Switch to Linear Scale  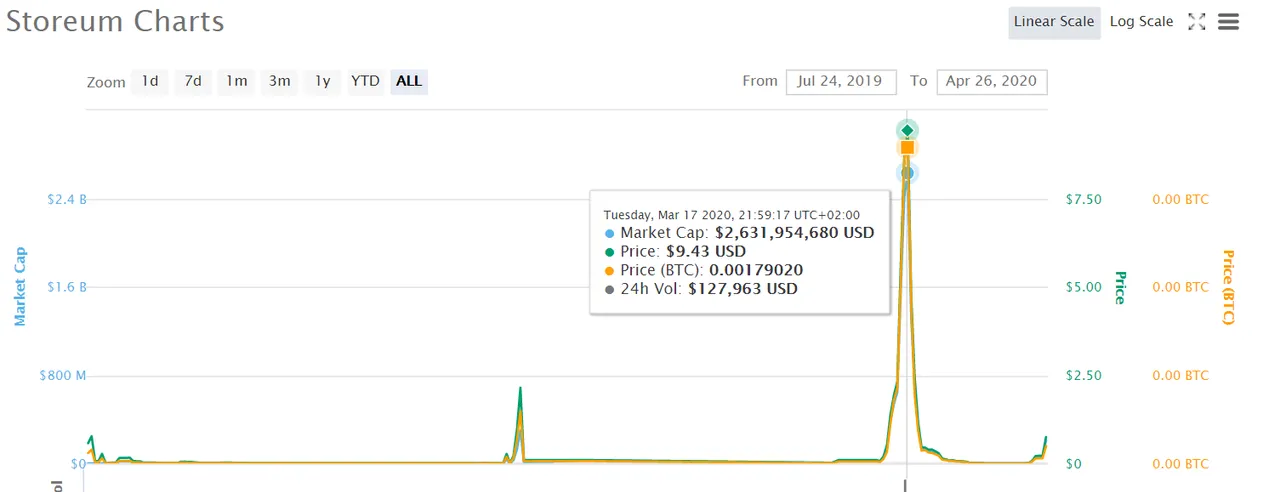[x=1054, y=22]
